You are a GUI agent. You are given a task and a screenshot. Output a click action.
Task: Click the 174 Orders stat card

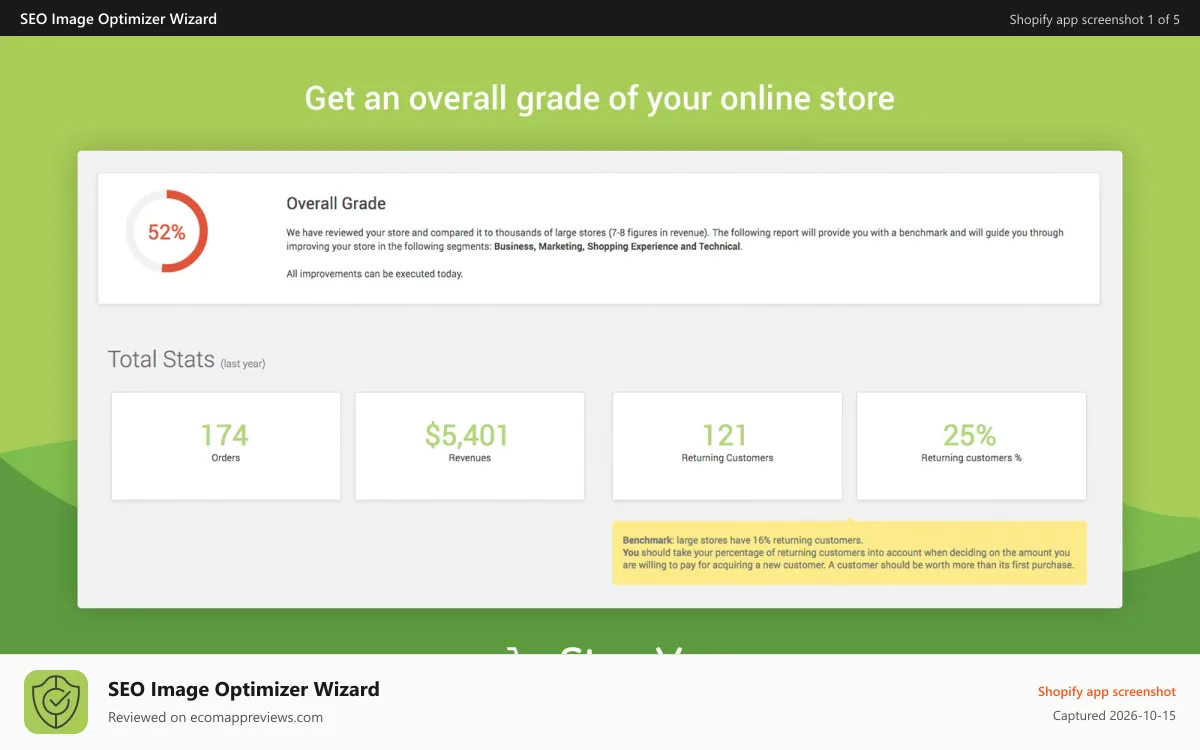226,446
